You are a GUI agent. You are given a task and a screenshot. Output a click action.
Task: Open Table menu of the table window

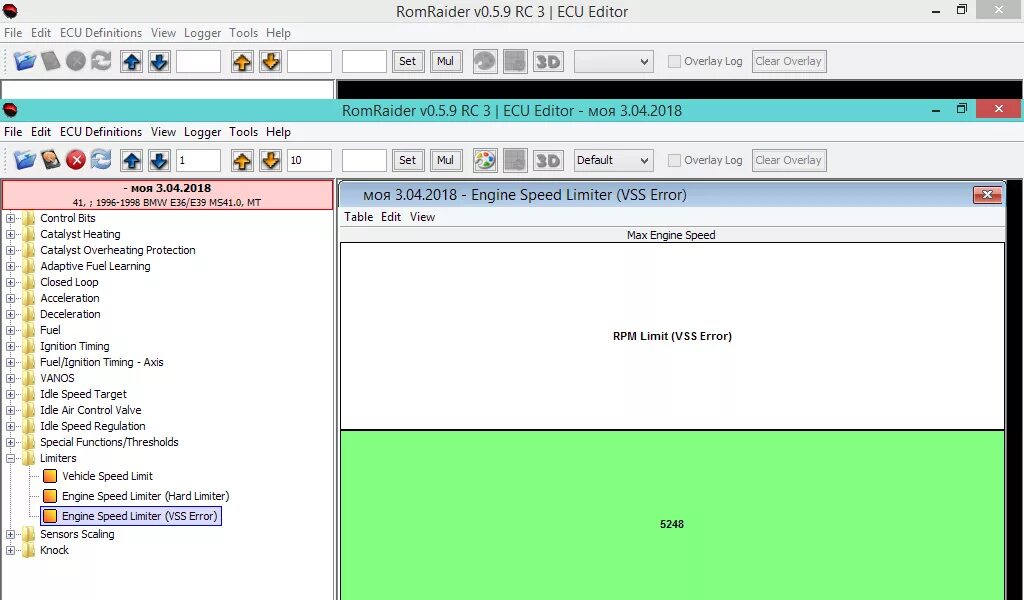click(359, 217)
